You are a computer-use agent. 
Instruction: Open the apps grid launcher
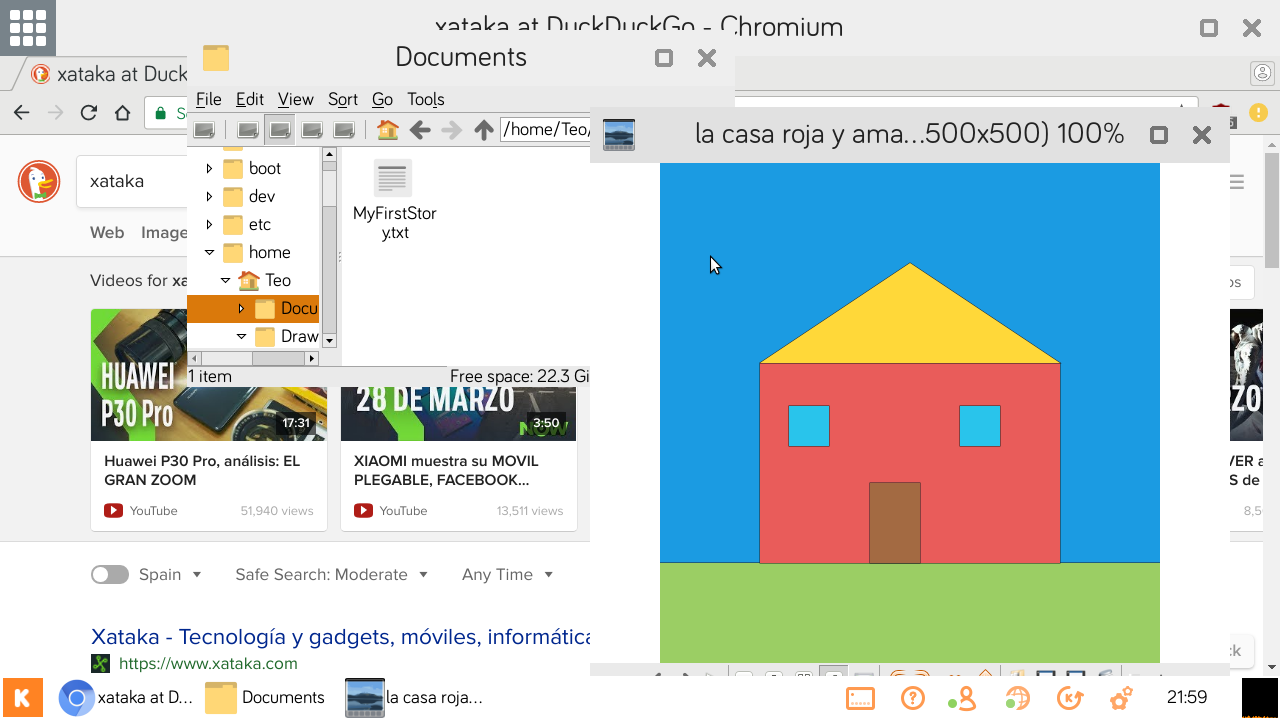[28, 28]
